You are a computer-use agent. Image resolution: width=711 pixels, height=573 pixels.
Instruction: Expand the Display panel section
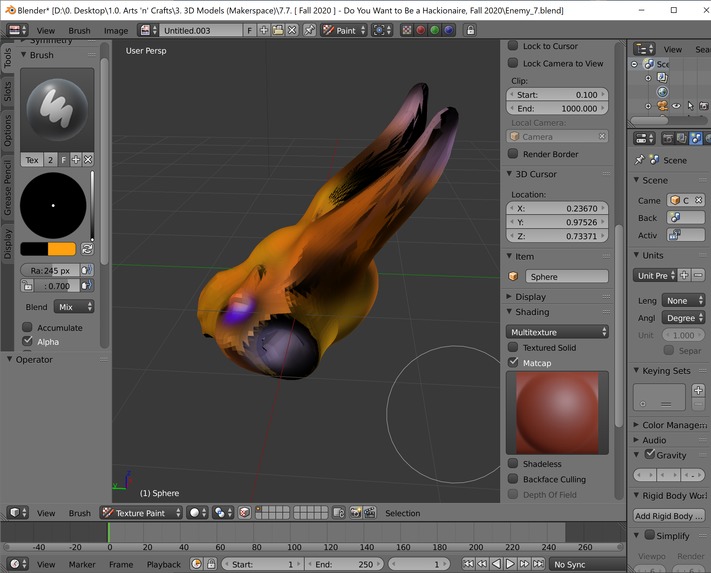point(530,297)
